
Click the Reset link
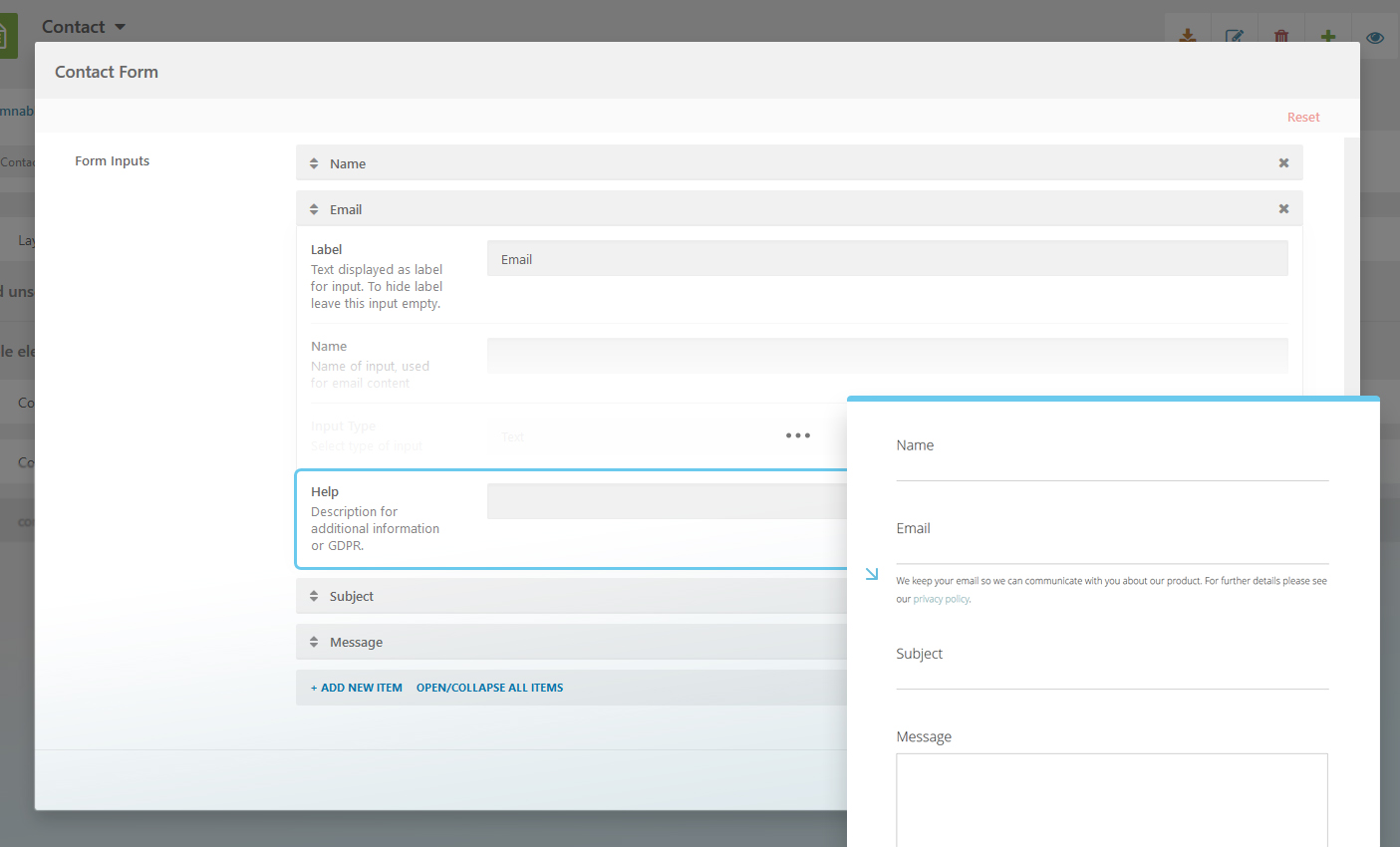click(x=1302, y=117)
